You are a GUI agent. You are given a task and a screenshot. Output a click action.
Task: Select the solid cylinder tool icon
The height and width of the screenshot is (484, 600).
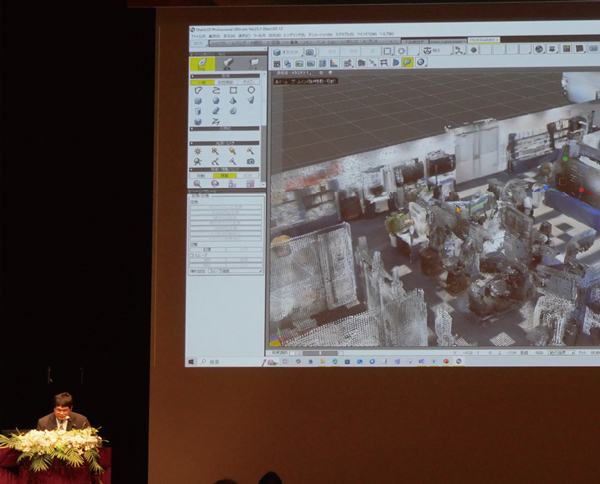[x=198, y=121]
